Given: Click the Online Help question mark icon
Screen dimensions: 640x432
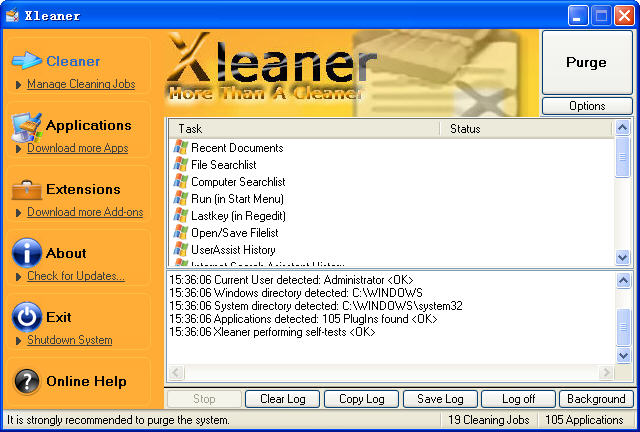Looking at the screenshot, I should pos(27,381).
